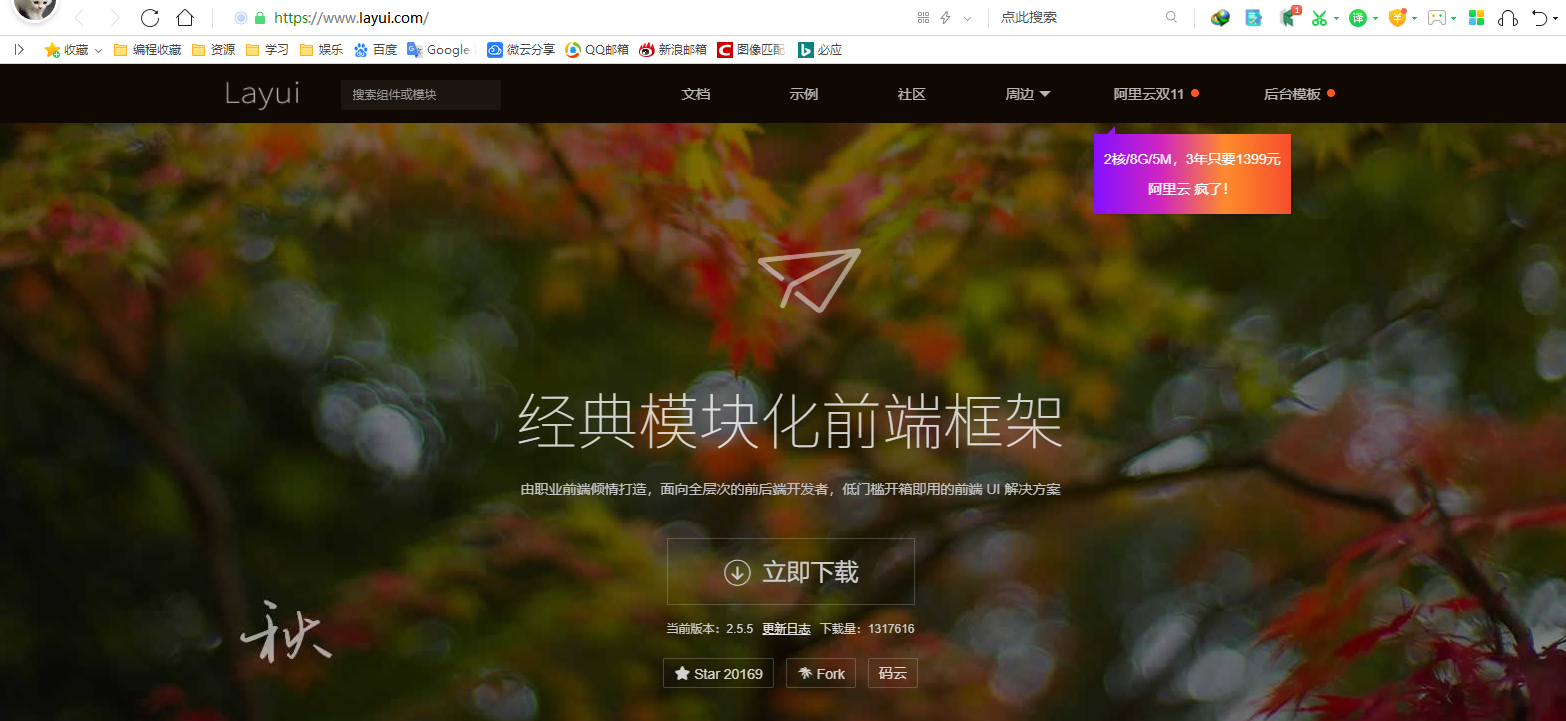The image size is (1566, 721).
Task: Go to the browser home page icon
Action: pyautogui.click(x=184, y=18)
